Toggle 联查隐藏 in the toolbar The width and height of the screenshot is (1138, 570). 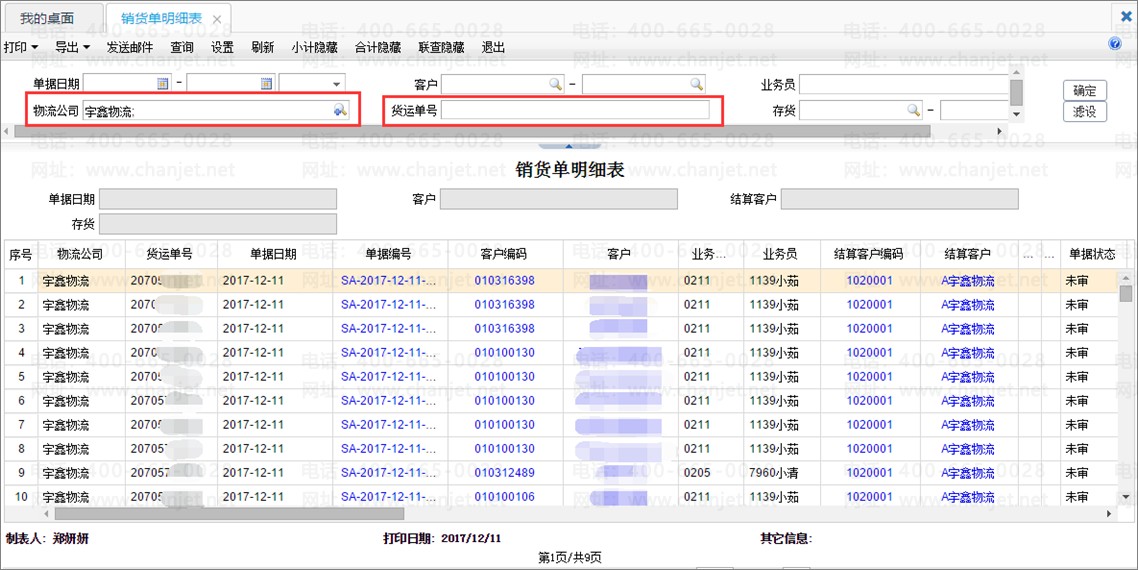click(441, 47)
